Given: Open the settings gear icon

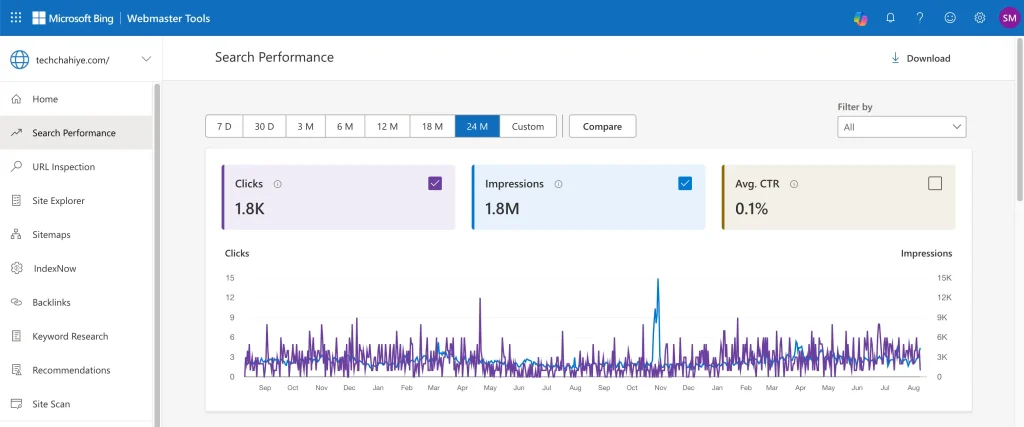Looking at the screenshot, I should tap(980, 17).
